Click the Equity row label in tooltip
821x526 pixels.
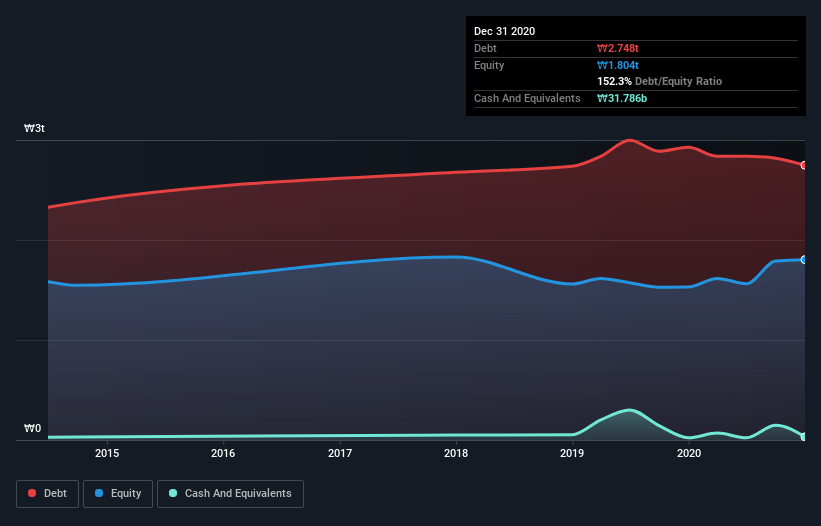click(x=489, y=65)
